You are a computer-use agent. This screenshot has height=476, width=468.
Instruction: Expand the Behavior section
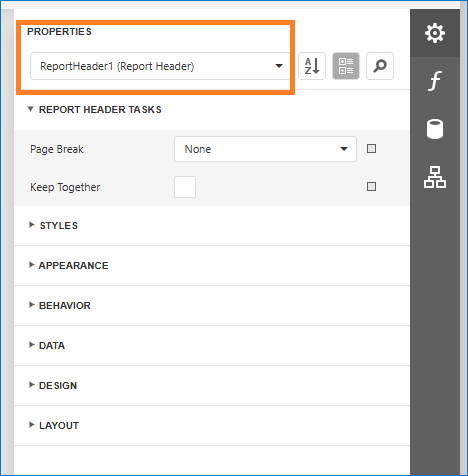[x=60, y=305]
